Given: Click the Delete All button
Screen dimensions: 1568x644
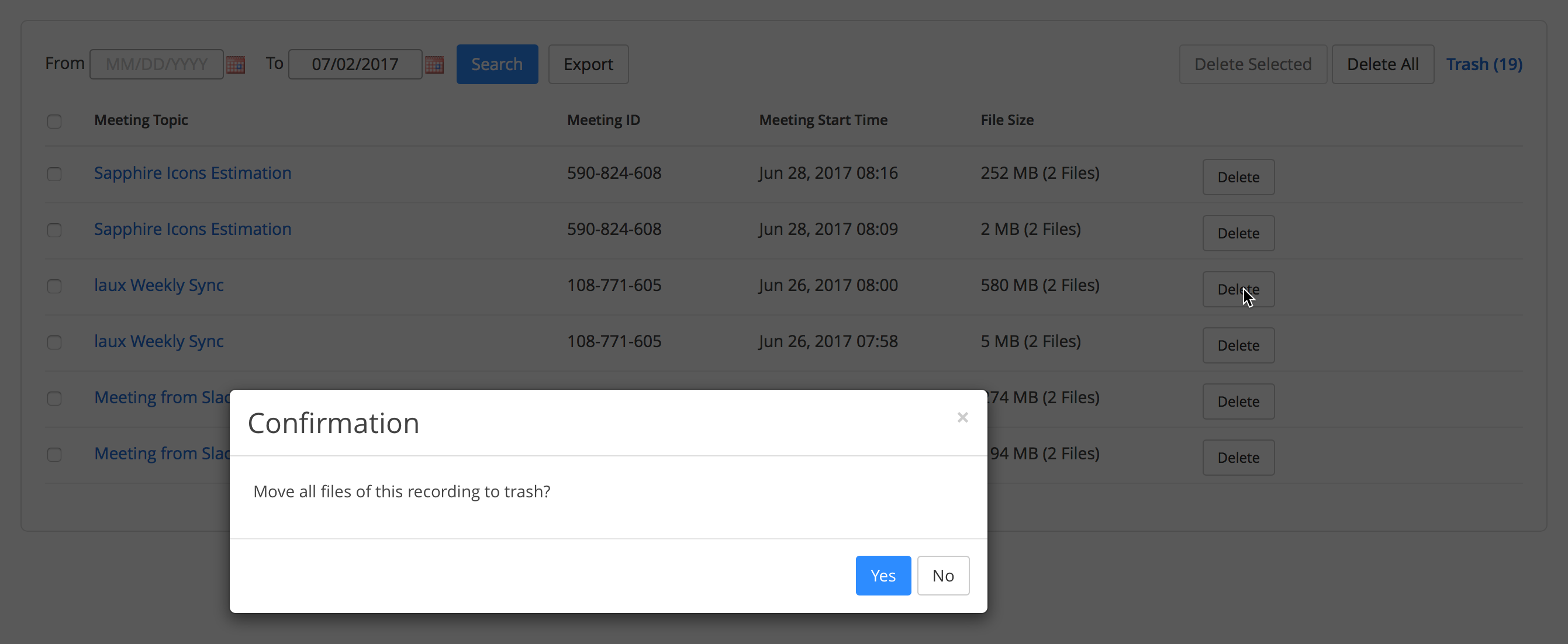Looking at the screenshot, I should [x=1382, y=64].
